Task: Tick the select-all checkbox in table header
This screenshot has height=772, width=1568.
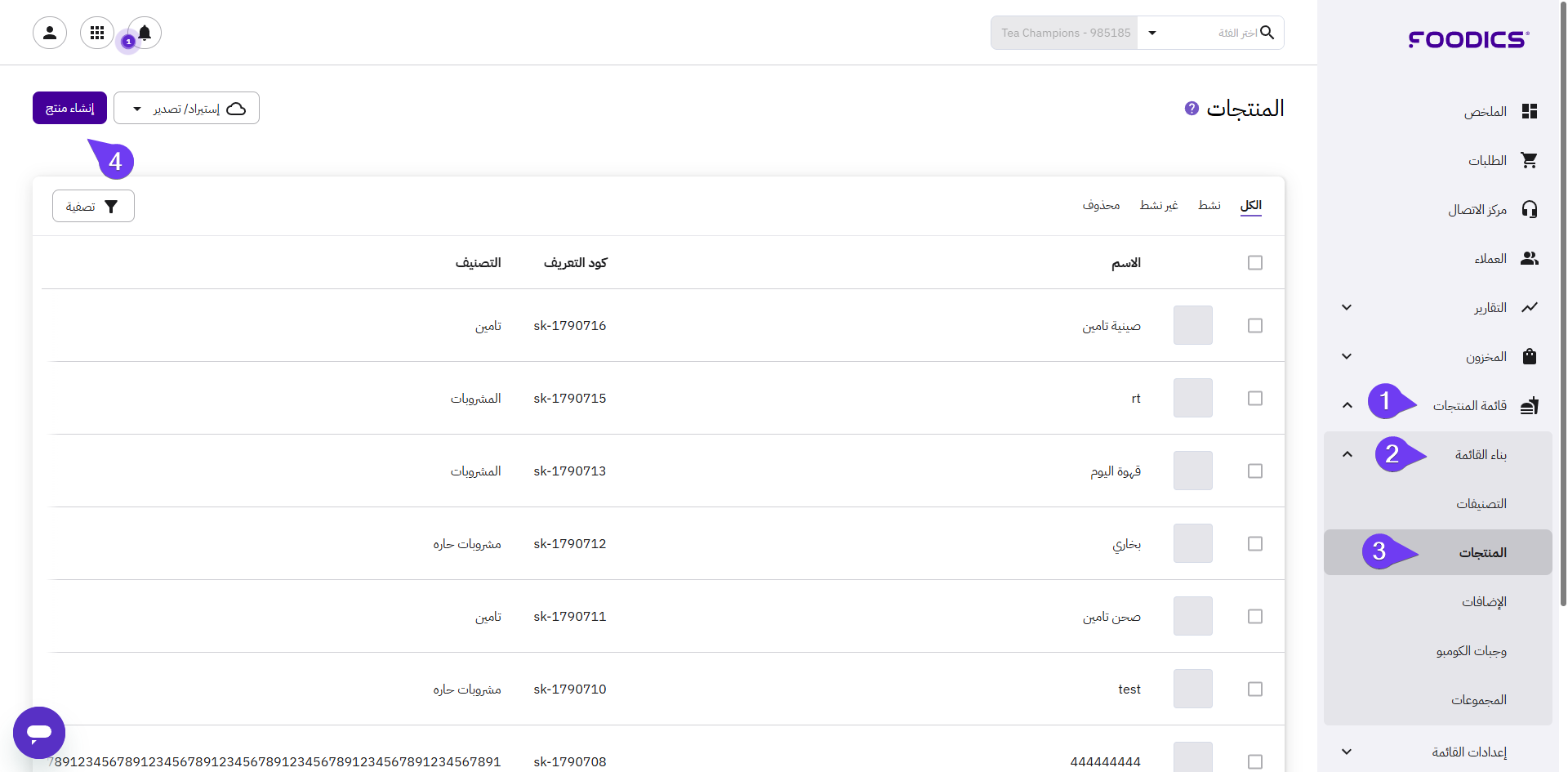Action: pyautogui.click(x=1255, y=263)
